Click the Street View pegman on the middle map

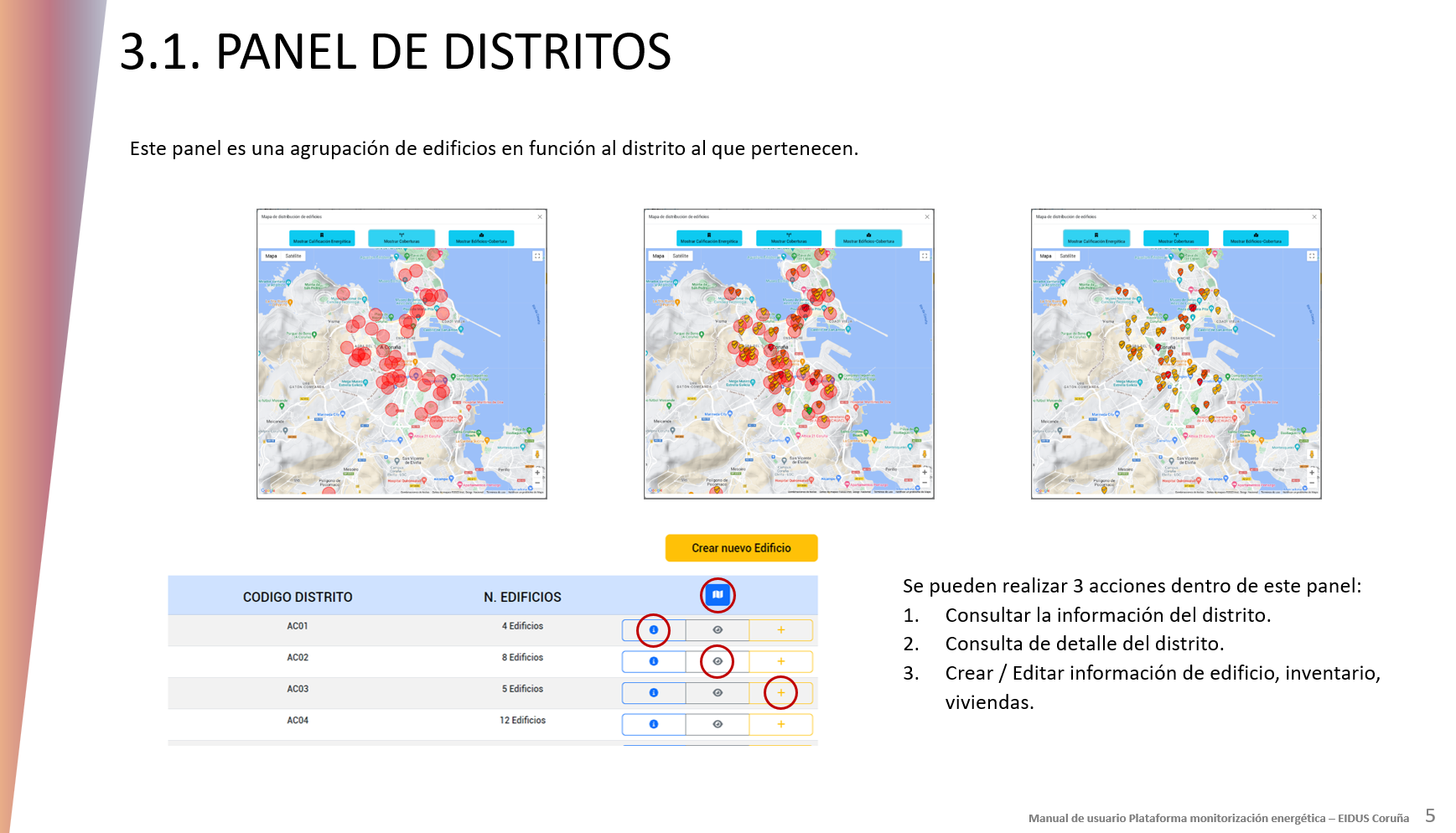click(925, 455)
